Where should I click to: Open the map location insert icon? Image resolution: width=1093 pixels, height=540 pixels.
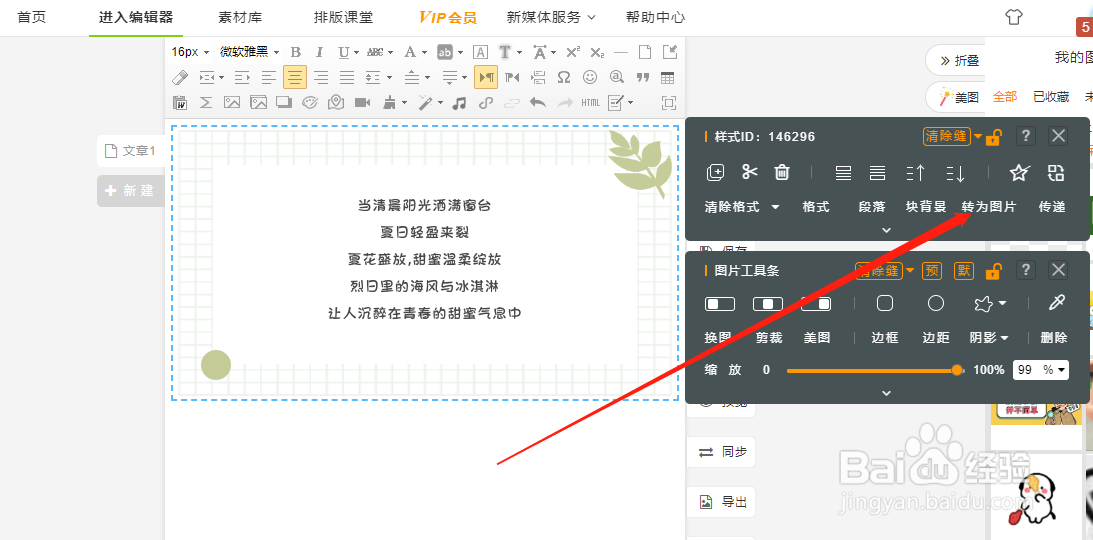336,102
